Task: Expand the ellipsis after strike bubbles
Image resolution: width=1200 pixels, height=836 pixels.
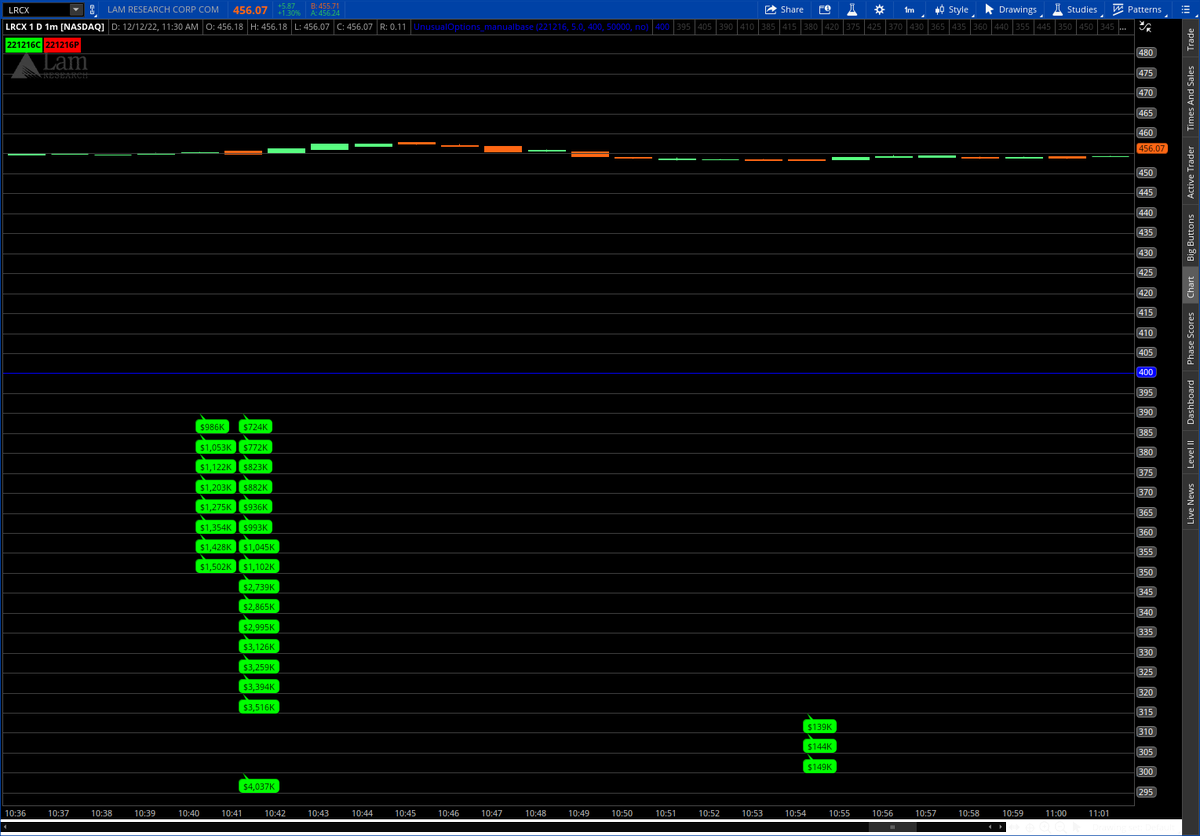Action: (1124, 27)
